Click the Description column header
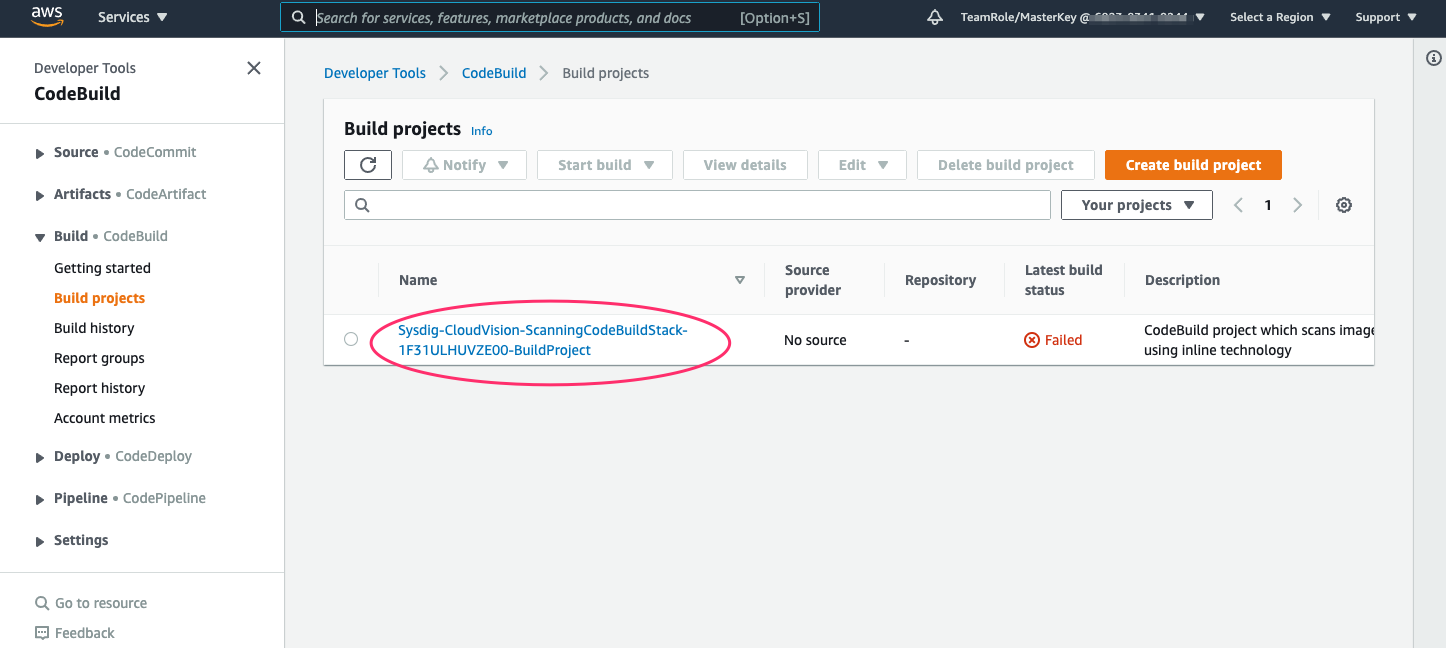This screenshot has height=648, width=1446. (x=1182, y=280)
